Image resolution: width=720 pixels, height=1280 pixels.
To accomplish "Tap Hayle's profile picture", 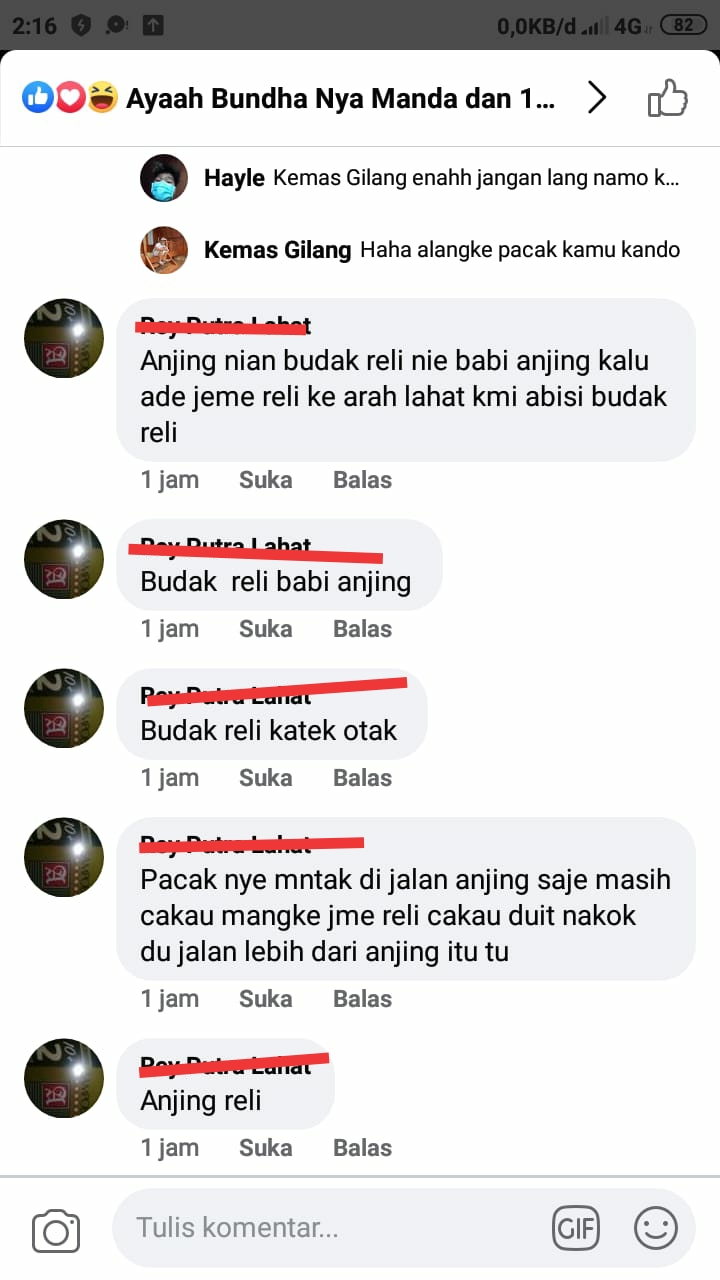I will click(164, 178).
